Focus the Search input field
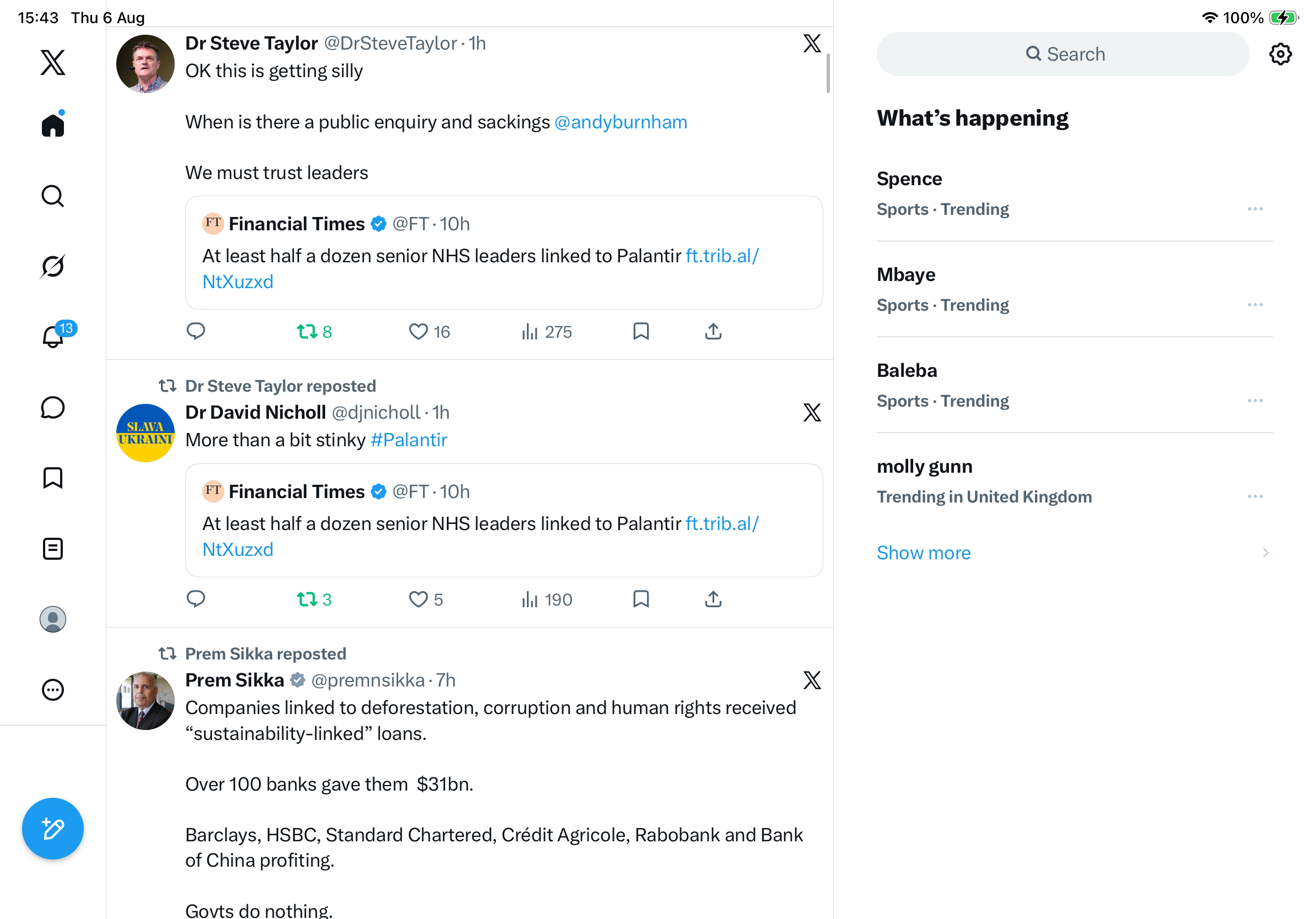This screenshot has width=1316, height=919. pyautogui.click(x=1062, y=55)
